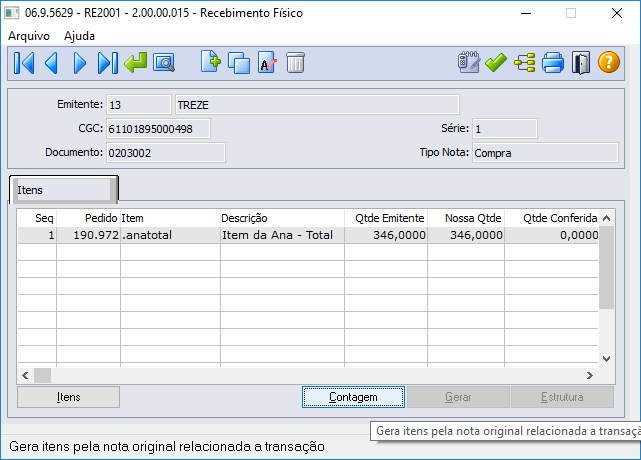The height and width of the screenshot is (460, 641).
Task: Click the Qtde Conferida column header
Action: pos(551,218)
